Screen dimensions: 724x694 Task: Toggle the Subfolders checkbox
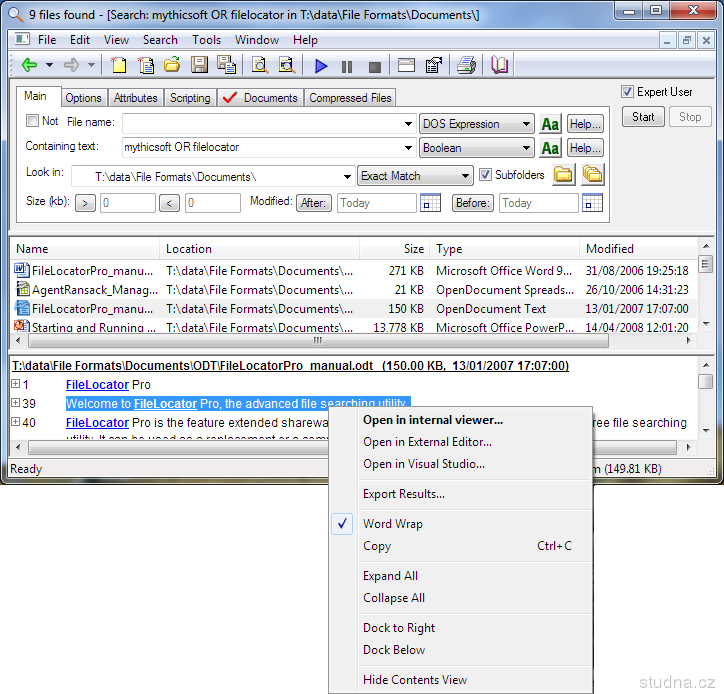(485, 175)
